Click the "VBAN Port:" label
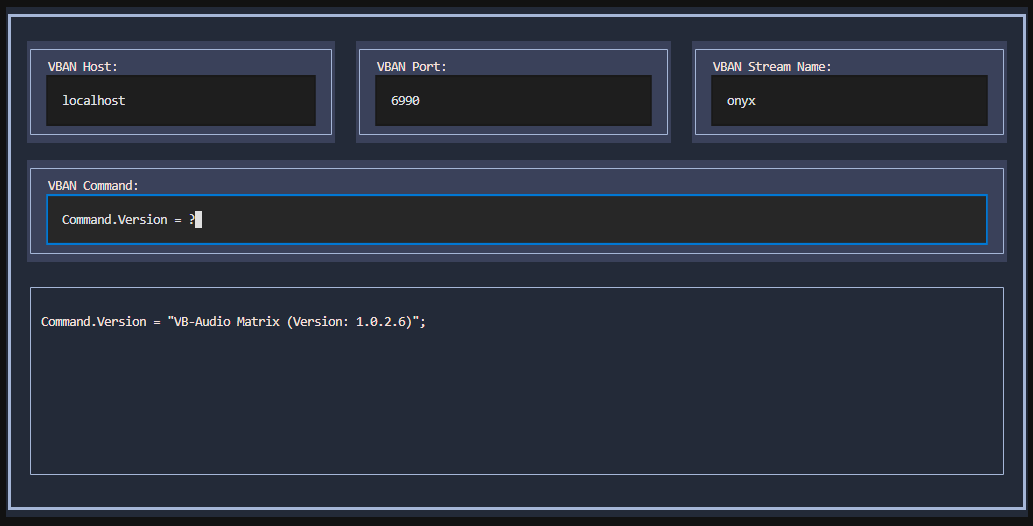Viewport: 1033px width, 526px height. click(x=411, y=66)
